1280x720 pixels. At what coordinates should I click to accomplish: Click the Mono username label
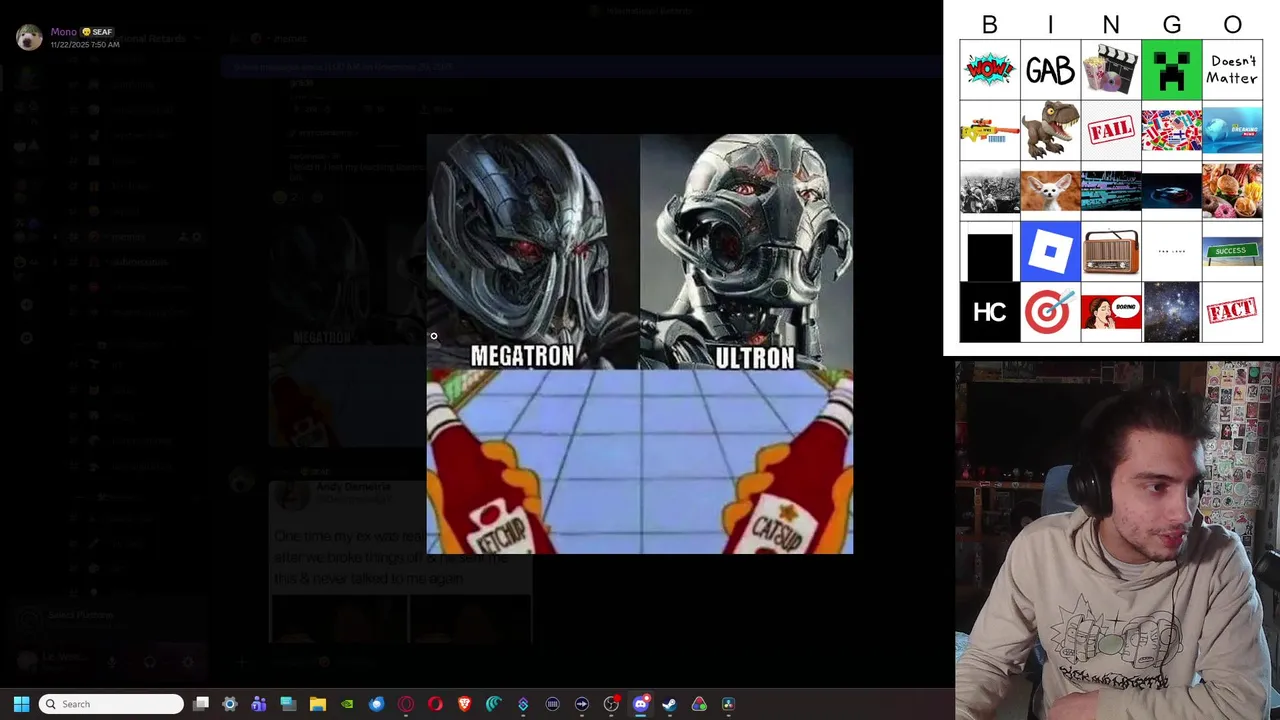pyautogui.click(x=64, y=32)
